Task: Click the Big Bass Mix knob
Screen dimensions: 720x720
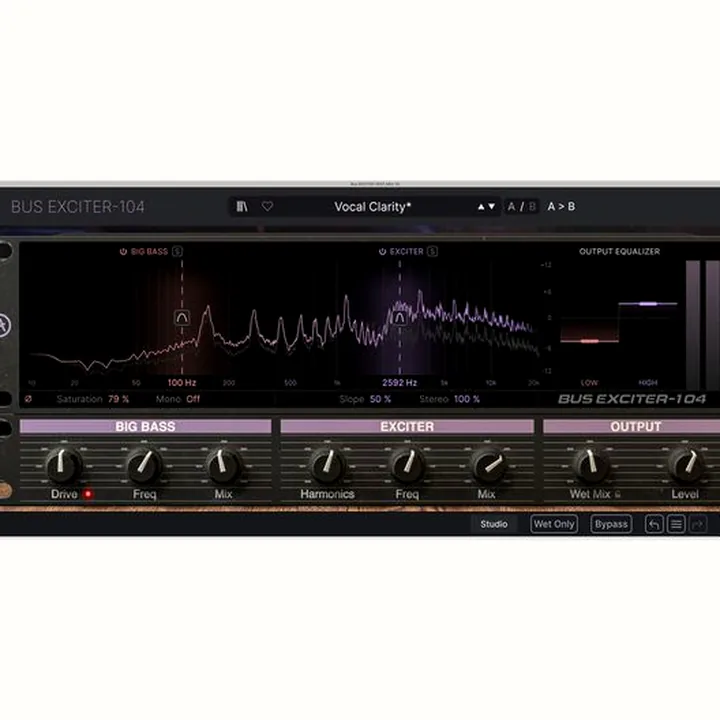Action: coord(223,464)
